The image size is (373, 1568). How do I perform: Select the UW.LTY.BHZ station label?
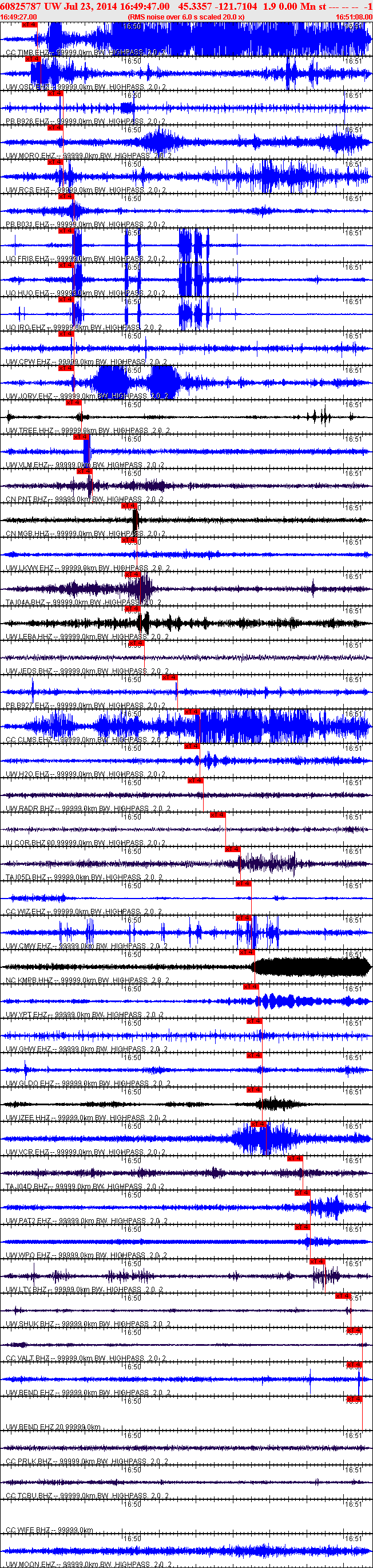point(84,1289)
